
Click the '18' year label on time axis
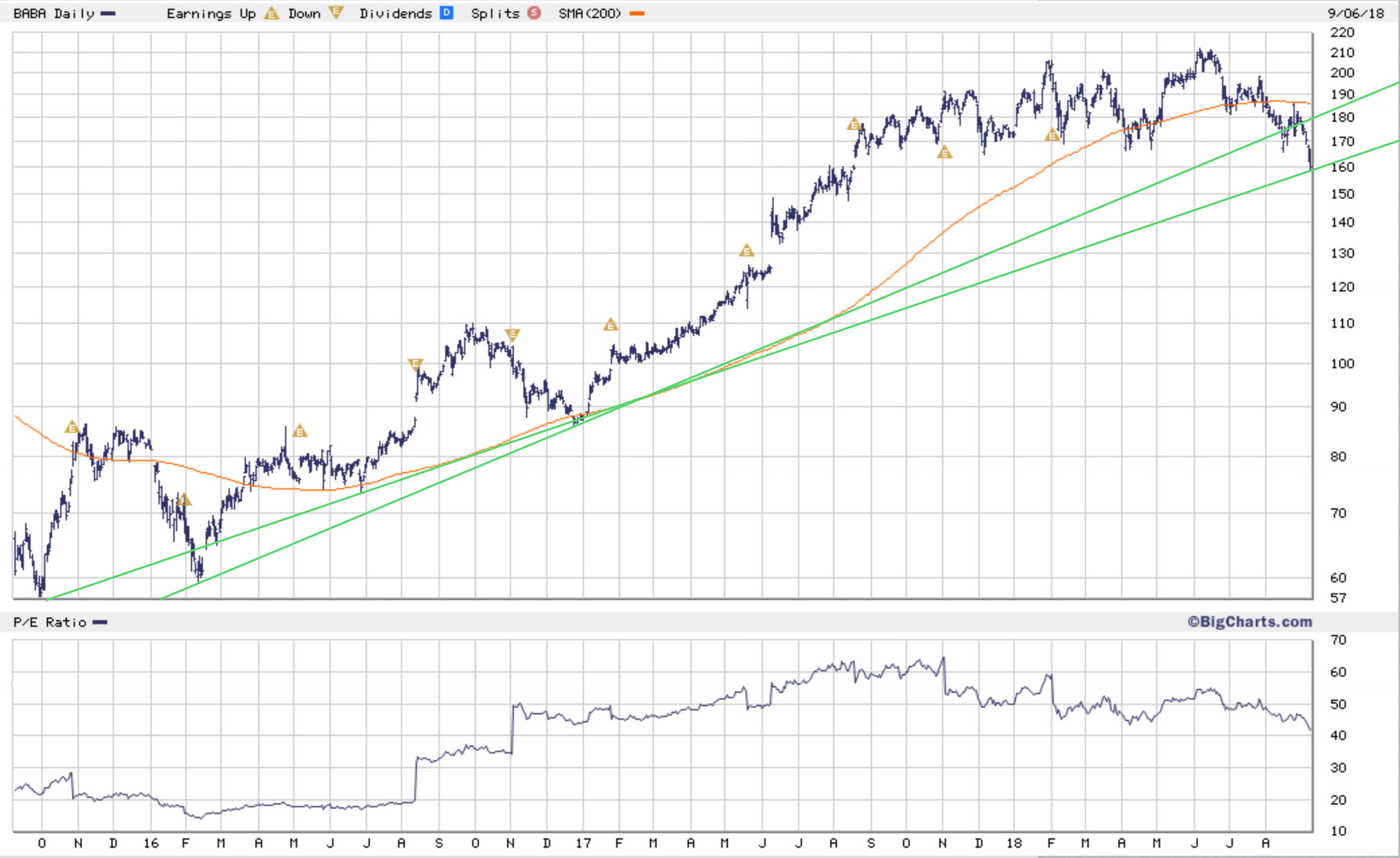point(1014,843)
